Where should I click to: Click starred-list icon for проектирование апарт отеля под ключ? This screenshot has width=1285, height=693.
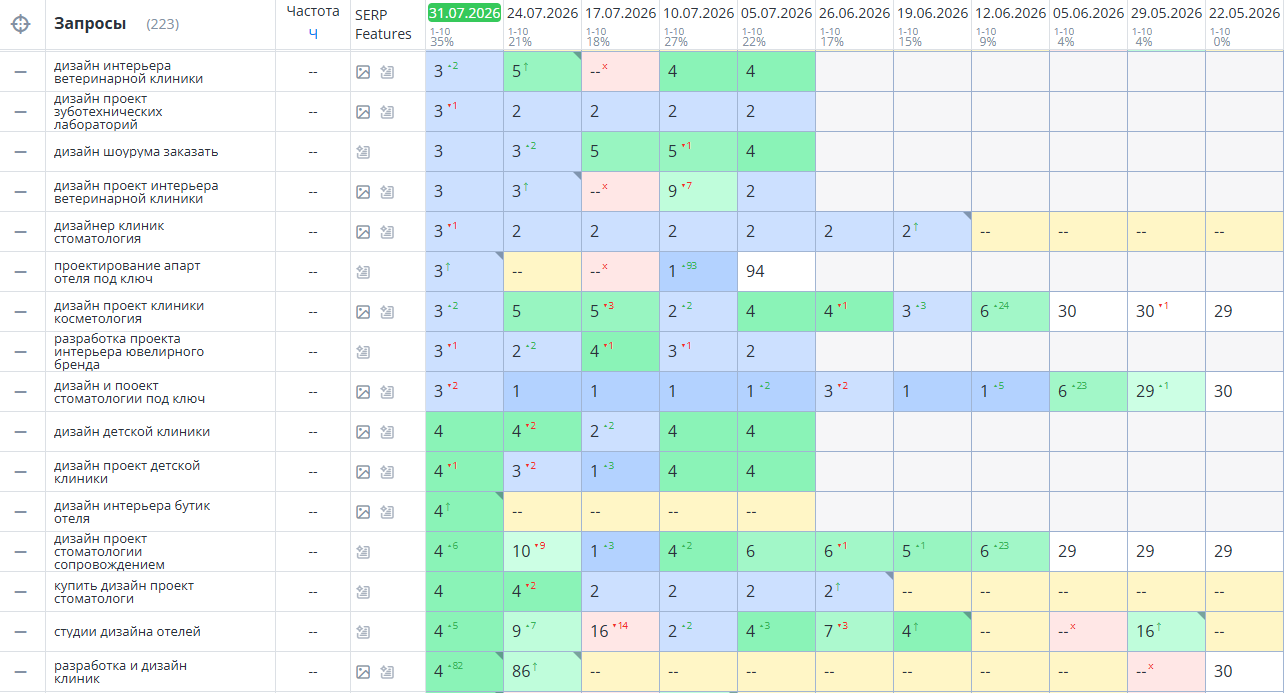pos(363,272)
